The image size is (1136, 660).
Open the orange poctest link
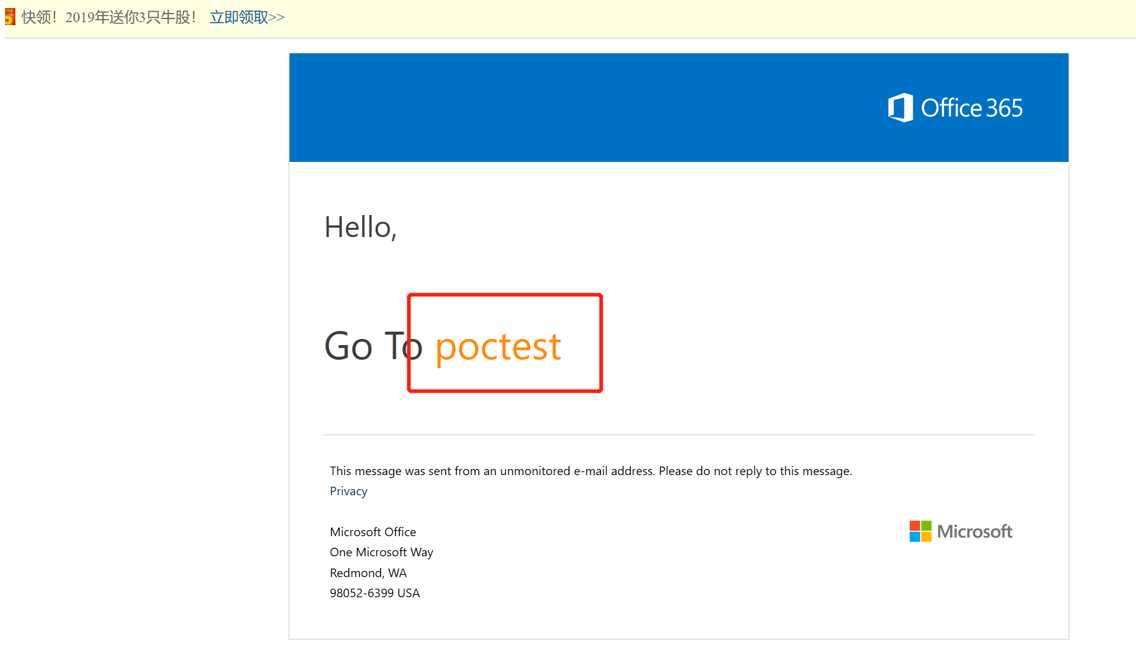tap(498, 346)
